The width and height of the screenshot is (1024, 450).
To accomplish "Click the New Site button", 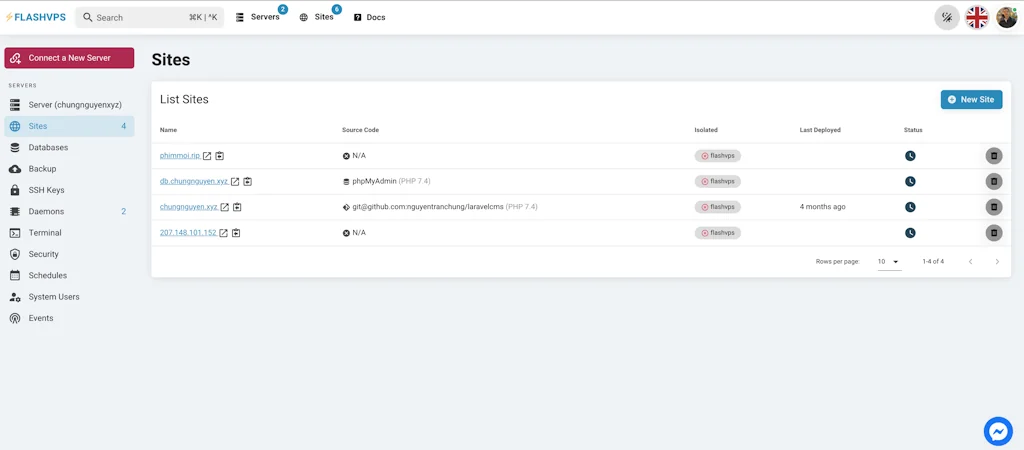I will [971, 99].
